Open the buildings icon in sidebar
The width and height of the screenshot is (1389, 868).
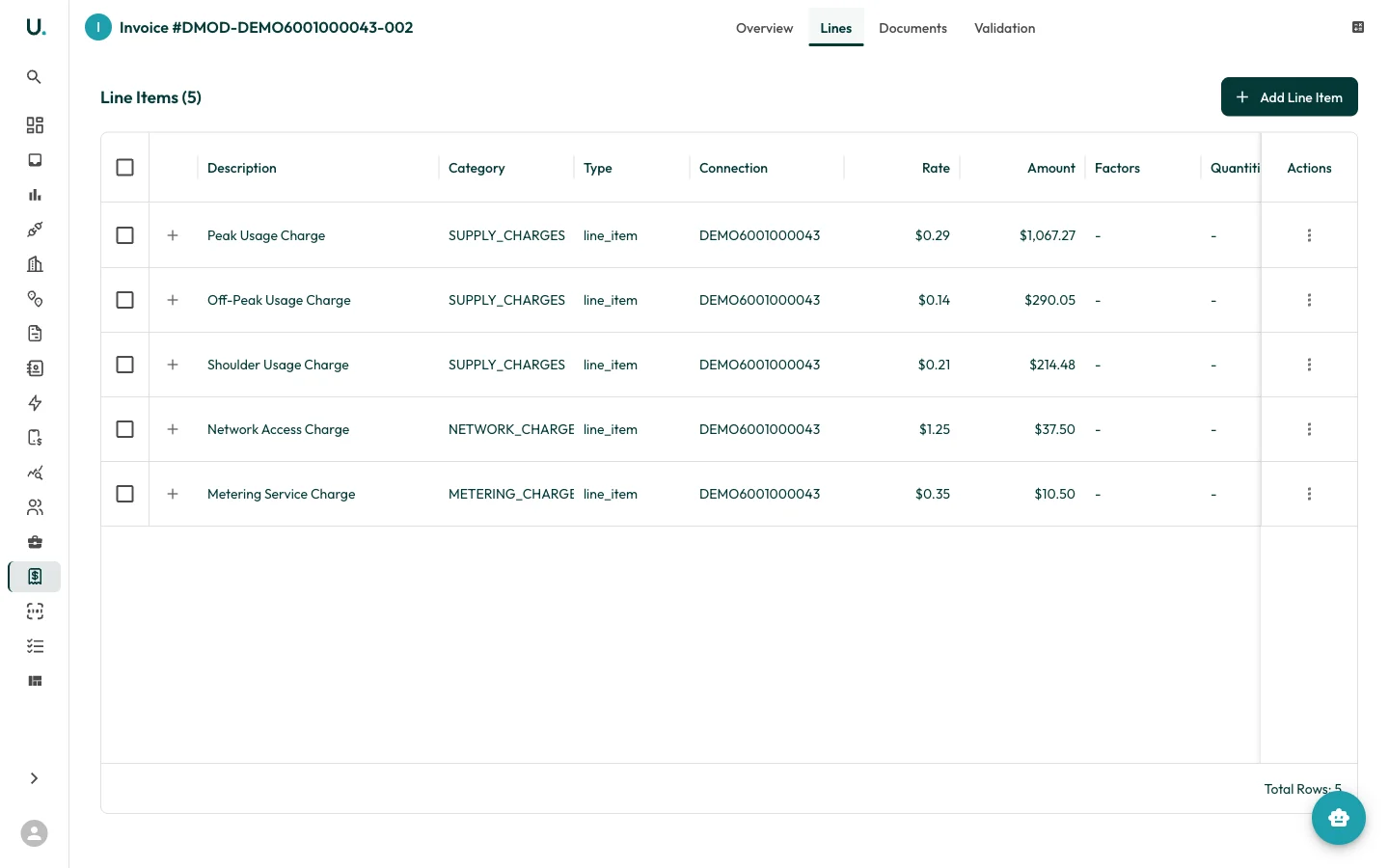point(35,264)
